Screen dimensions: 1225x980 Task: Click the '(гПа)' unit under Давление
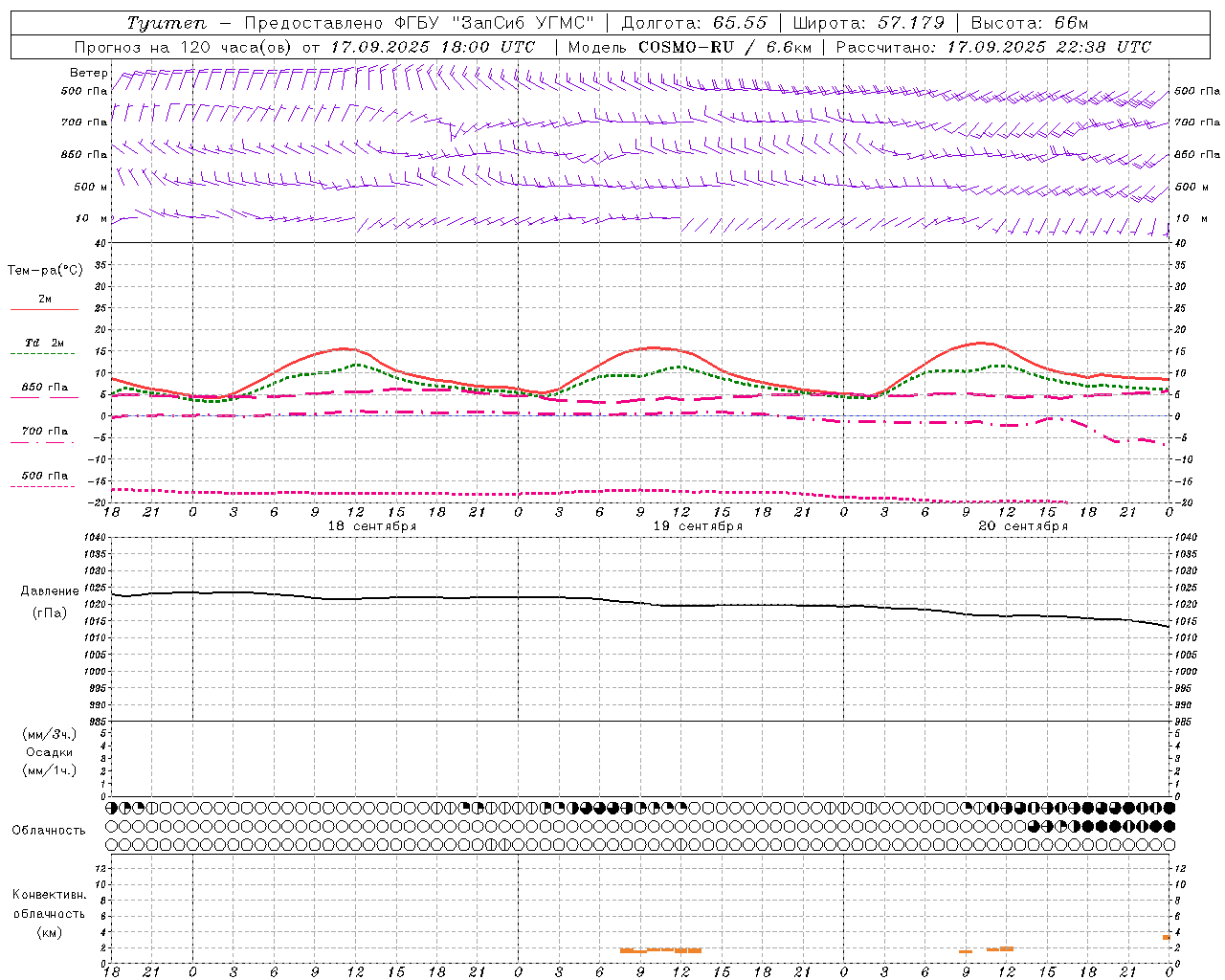click(49, 613)
